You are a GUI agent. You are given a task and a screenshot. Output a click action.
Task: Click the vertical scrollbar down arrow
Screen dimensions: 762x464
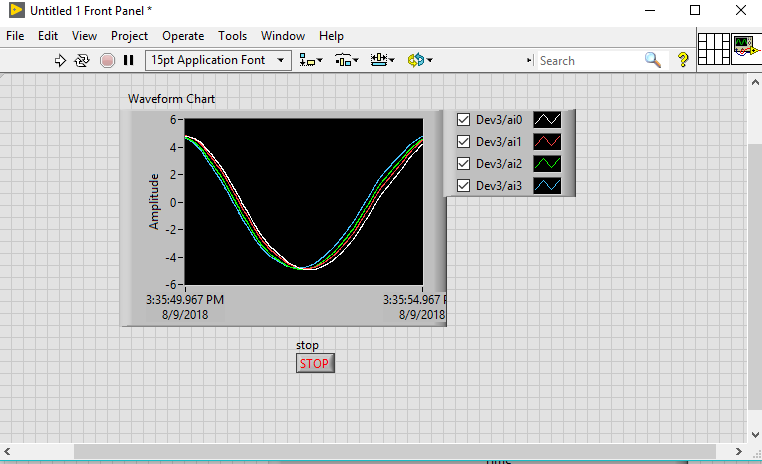click(755, 435)
